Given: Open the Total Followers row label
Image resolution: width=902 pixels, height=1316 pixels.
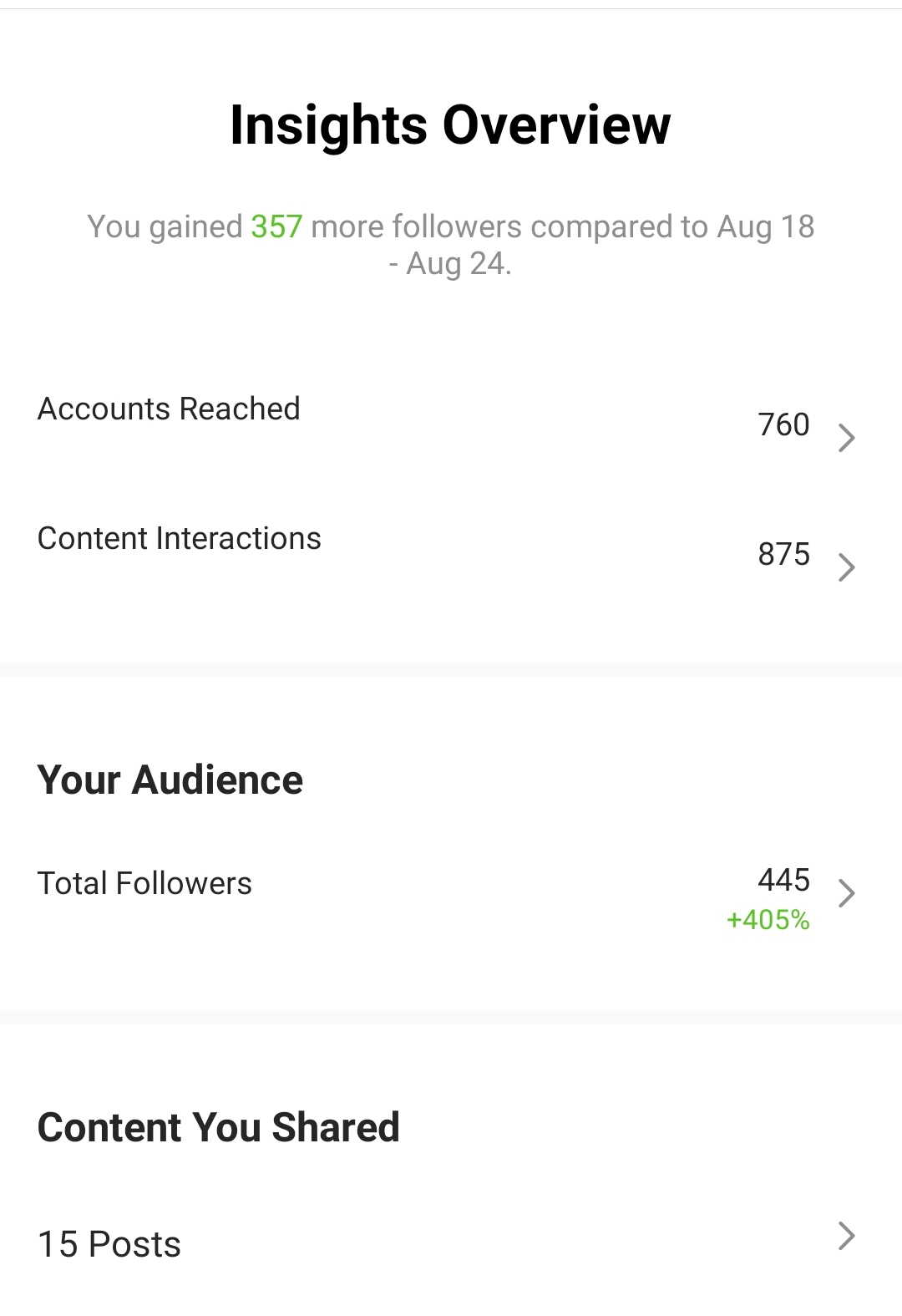Looking at the screenshot, I should (144, 884).
